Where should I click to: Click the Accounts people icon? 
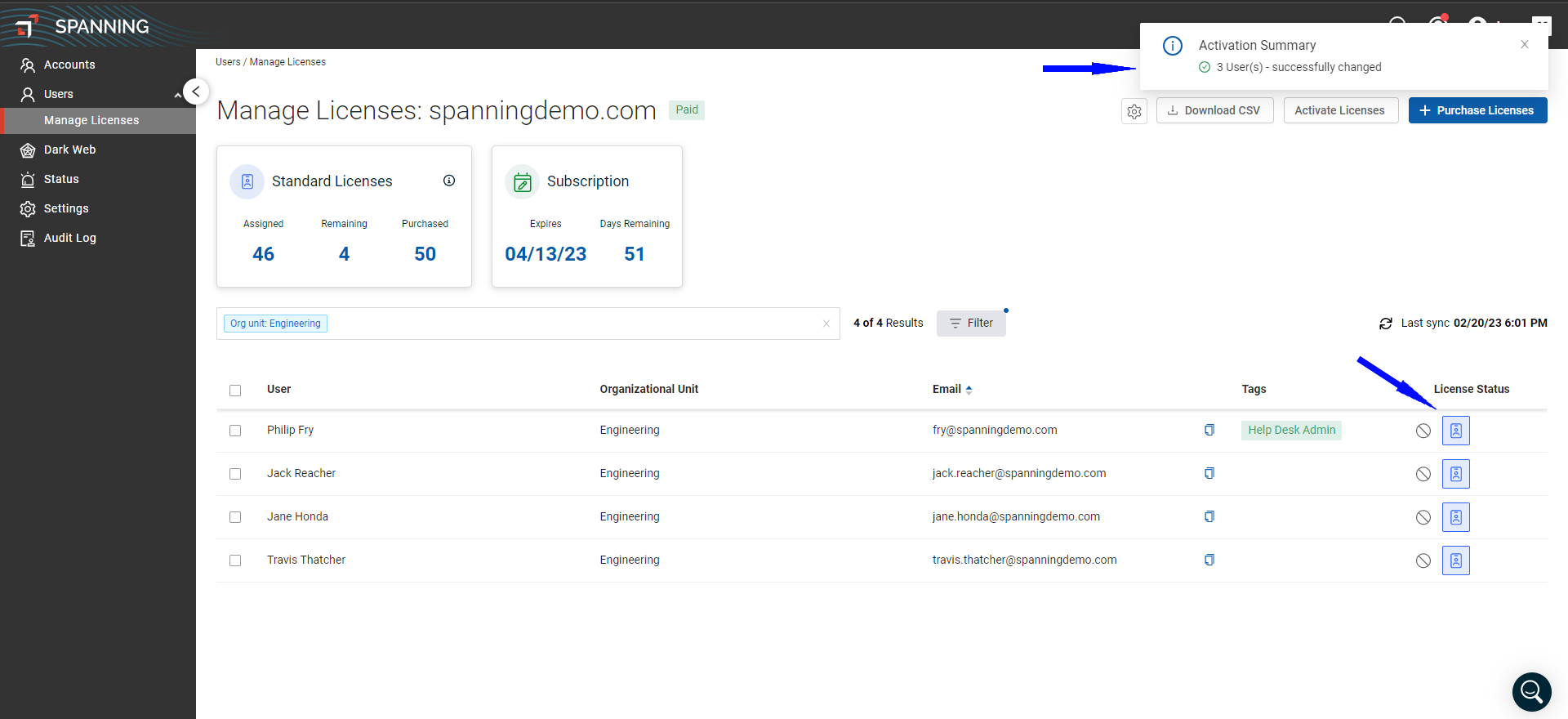[28, 65]
